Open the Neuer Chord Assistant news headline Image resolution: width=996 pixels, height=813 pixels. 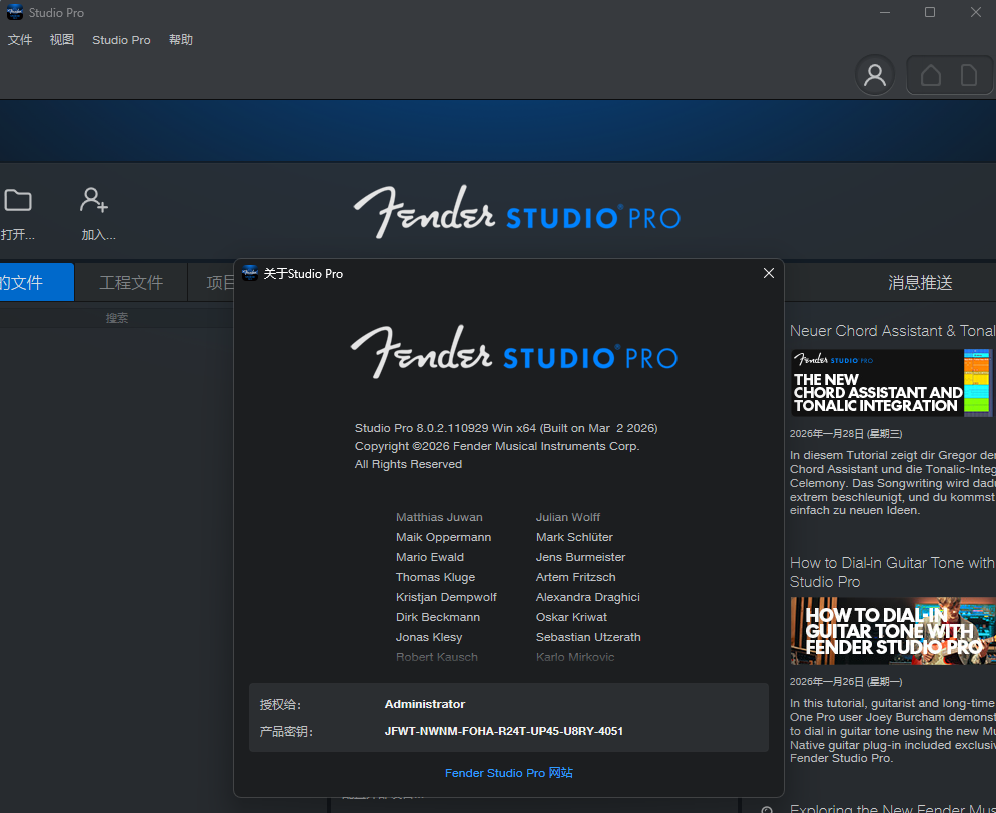coord(892,331)
